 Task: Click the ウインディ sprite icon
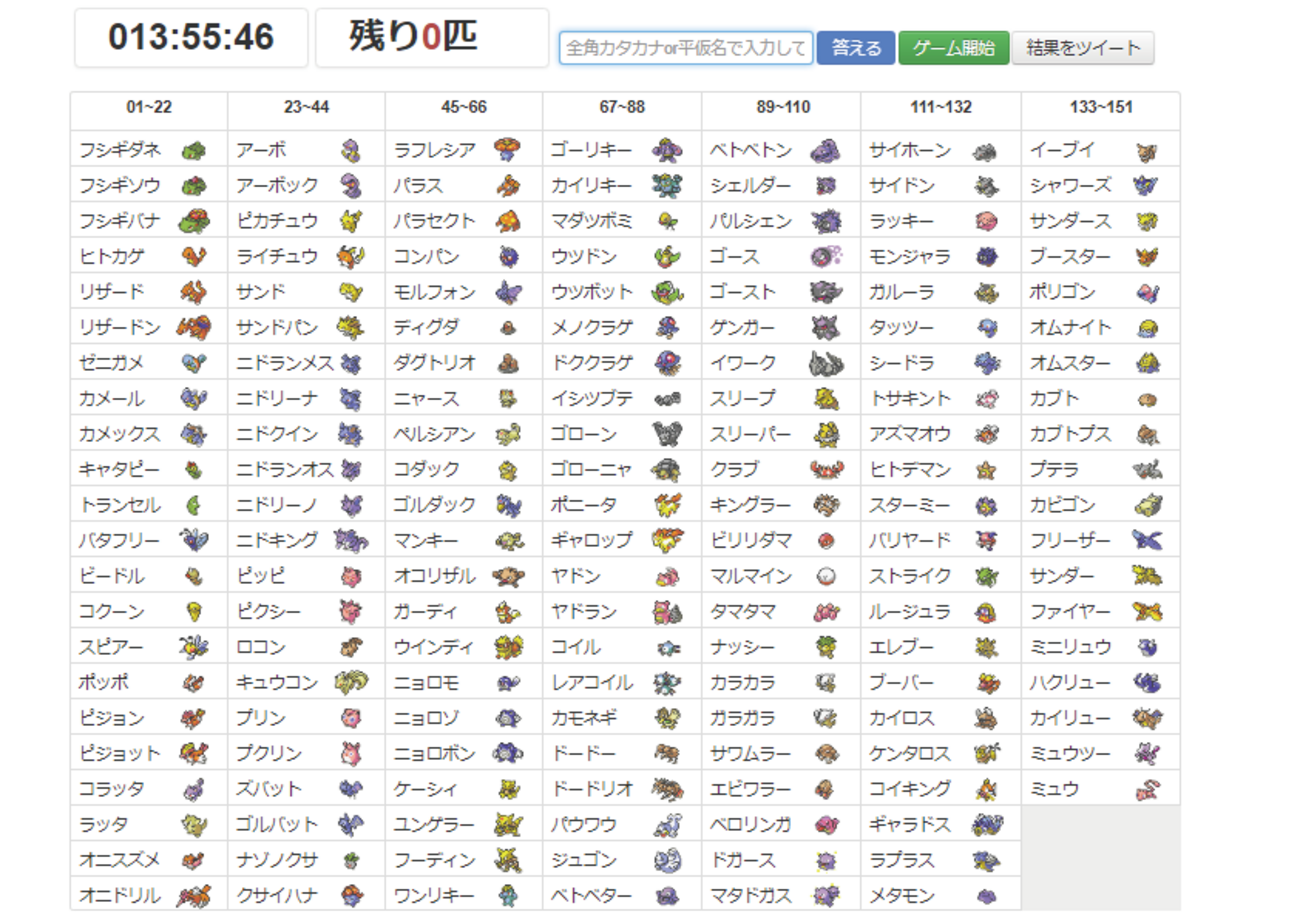click(x=510, y=646)
